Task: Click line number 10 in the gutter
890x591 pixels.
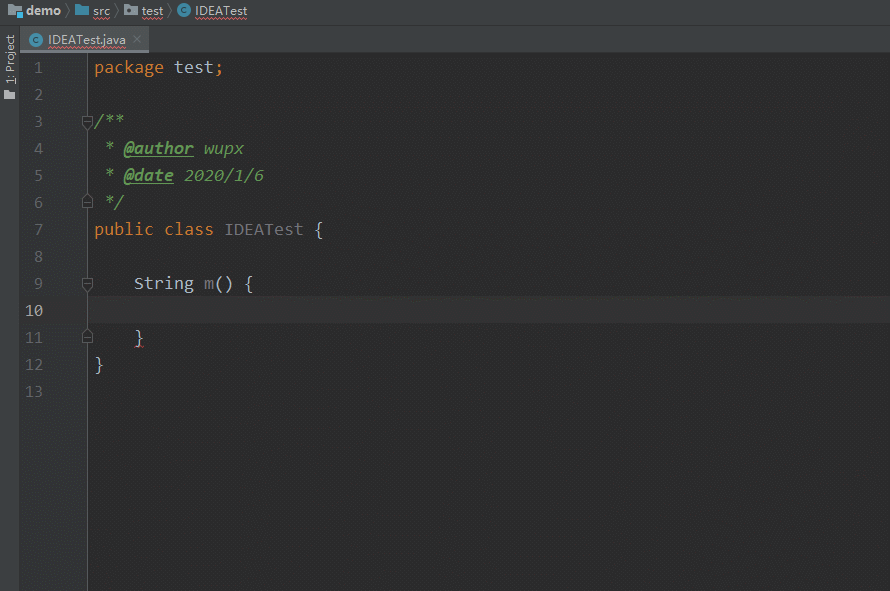Action: click(x=34, y=311)
